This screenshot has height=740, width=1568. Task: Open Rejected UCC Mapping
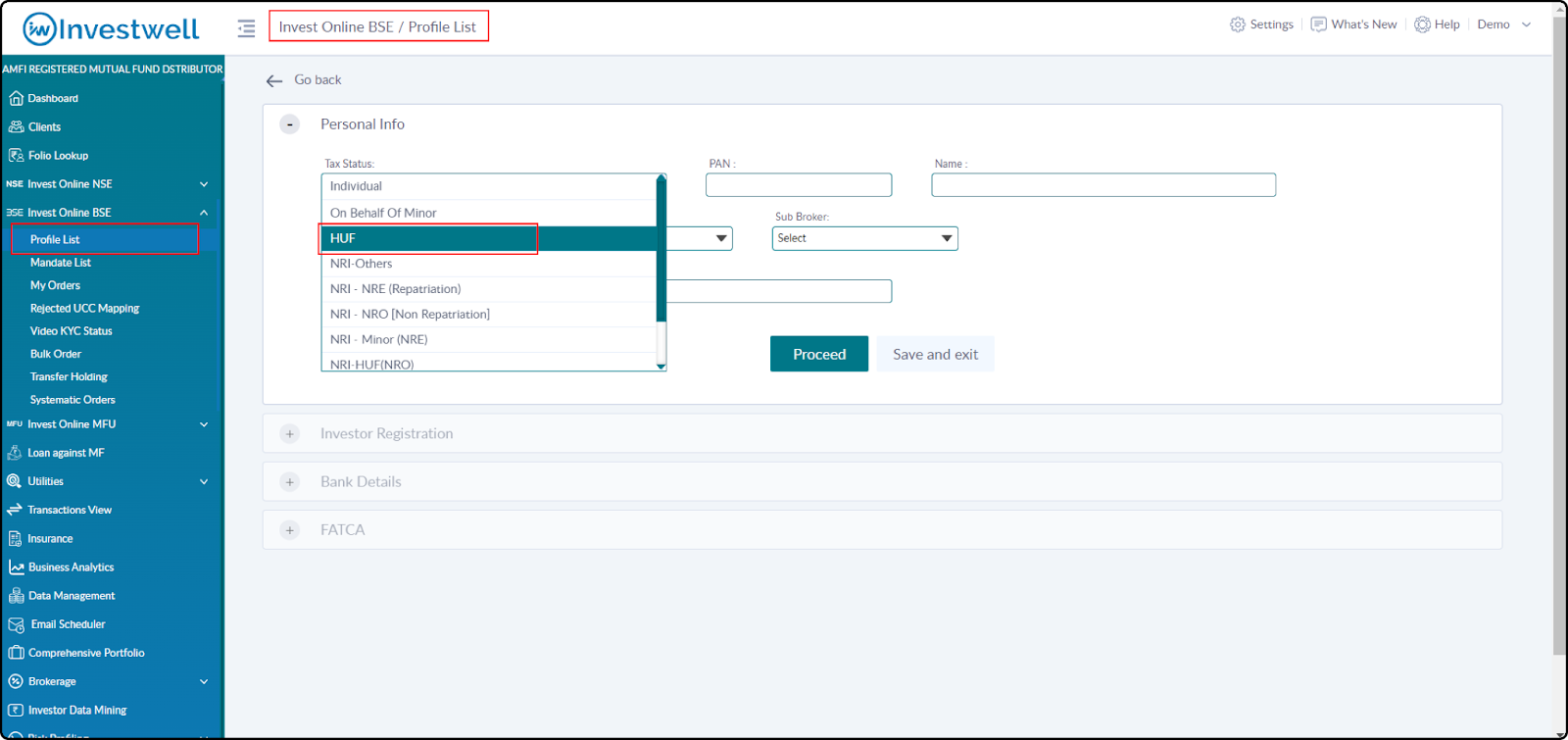pyautogui.click(x=84, y=308)
